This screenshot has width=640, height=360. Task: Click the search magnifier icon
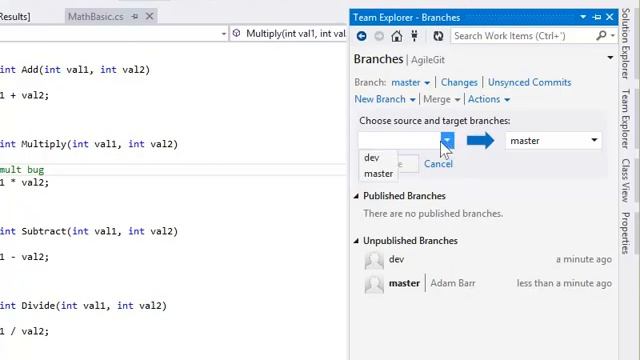(x=601, y=36)
